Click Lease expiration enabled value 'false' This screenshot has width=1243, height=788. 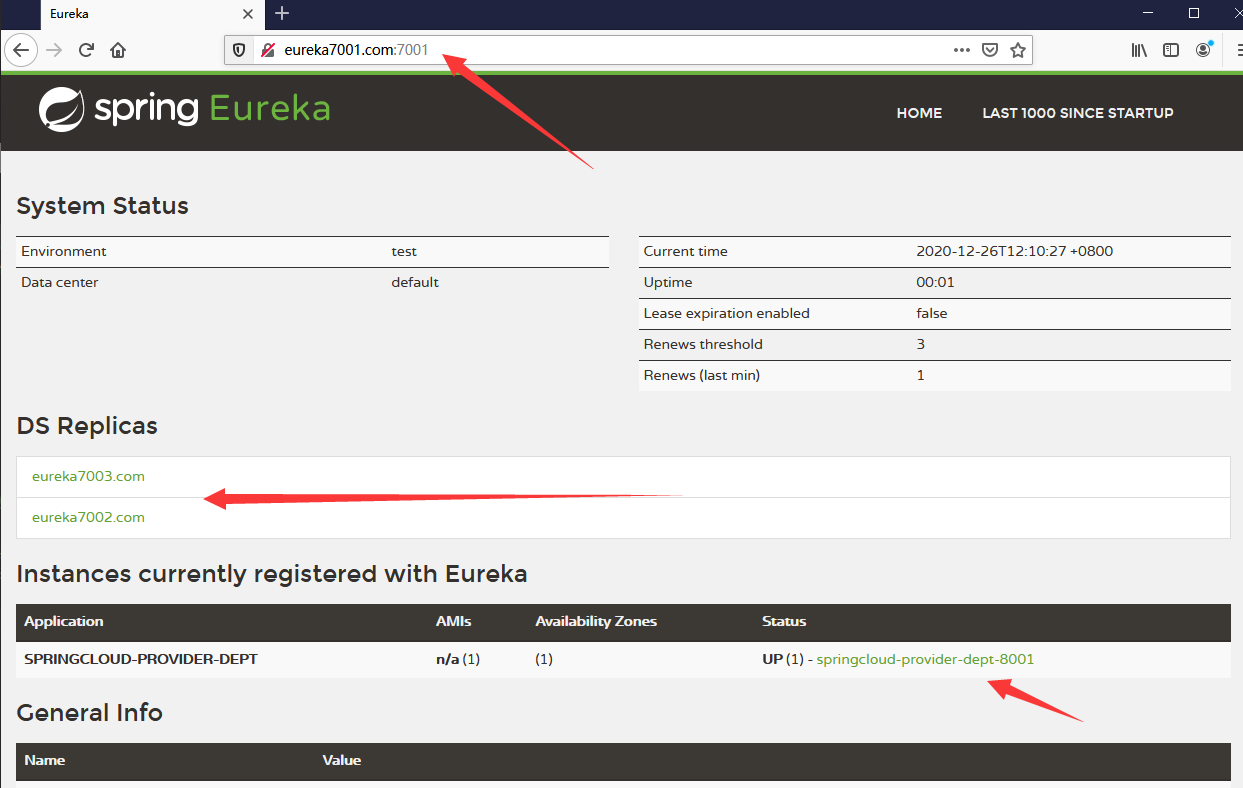pos(931,313)
